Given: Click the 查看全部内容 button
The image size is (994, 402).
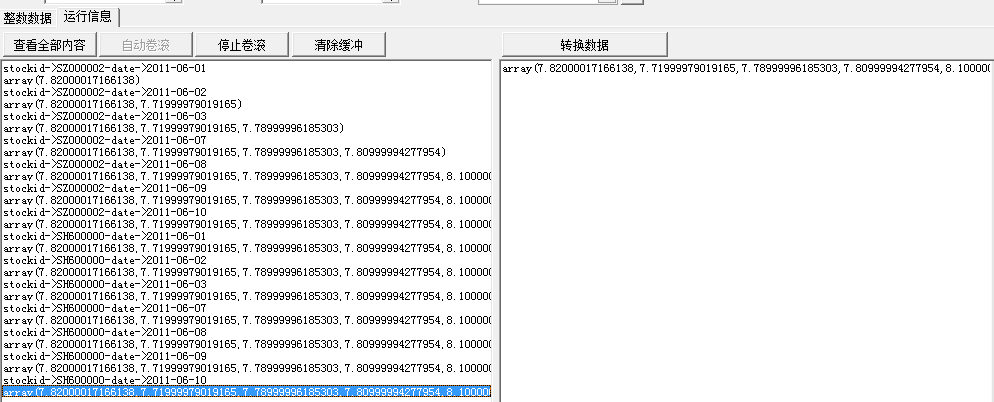Looking at the screenshot, I should (49, 45).
